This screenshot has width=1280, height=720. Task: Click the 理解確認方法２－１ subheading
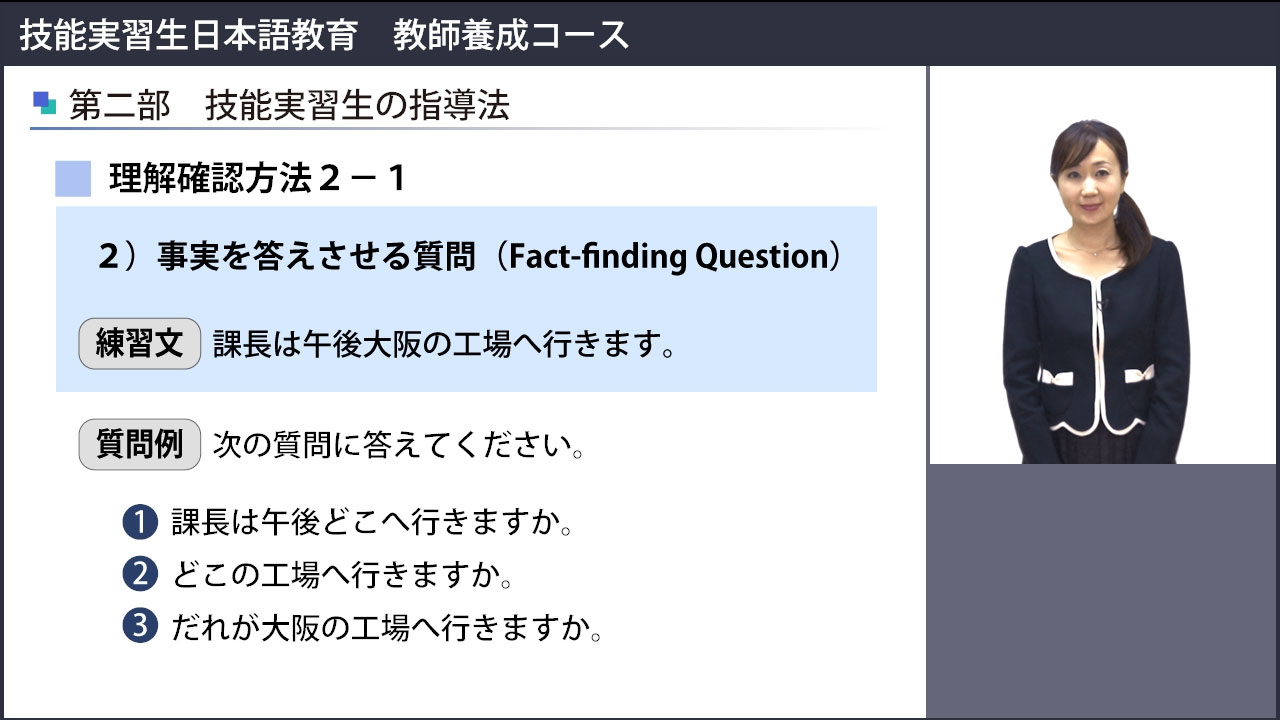(x=258, y=179)
